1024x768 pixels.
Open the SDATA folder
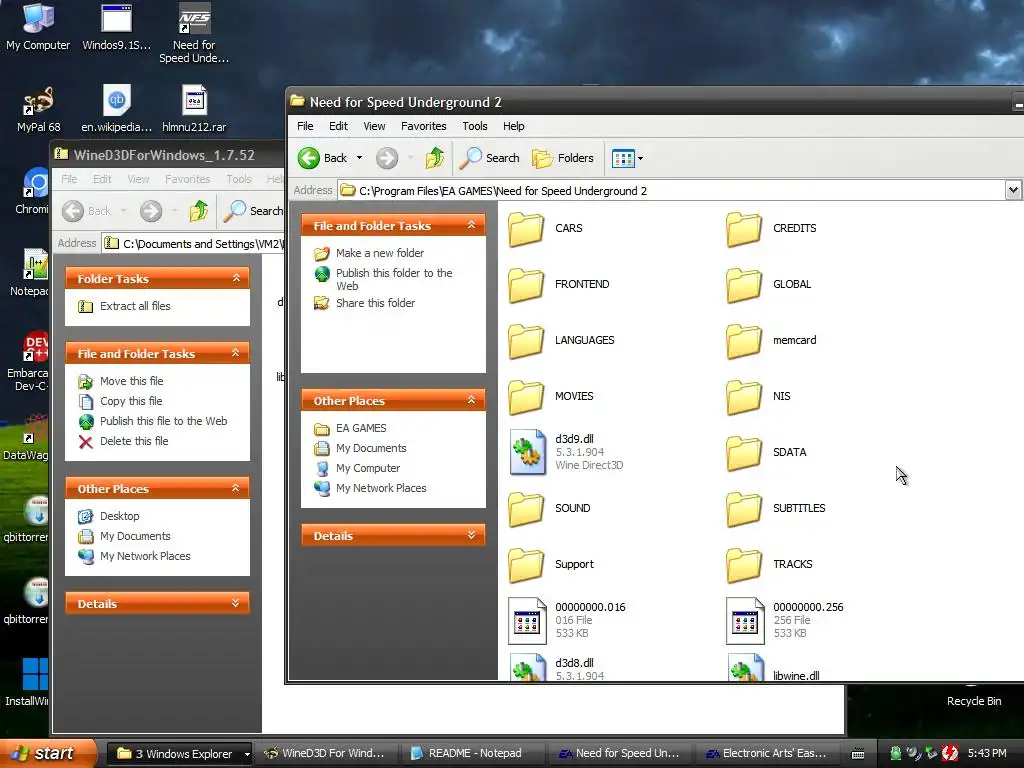pyautogui.click(x=766, y=453)
